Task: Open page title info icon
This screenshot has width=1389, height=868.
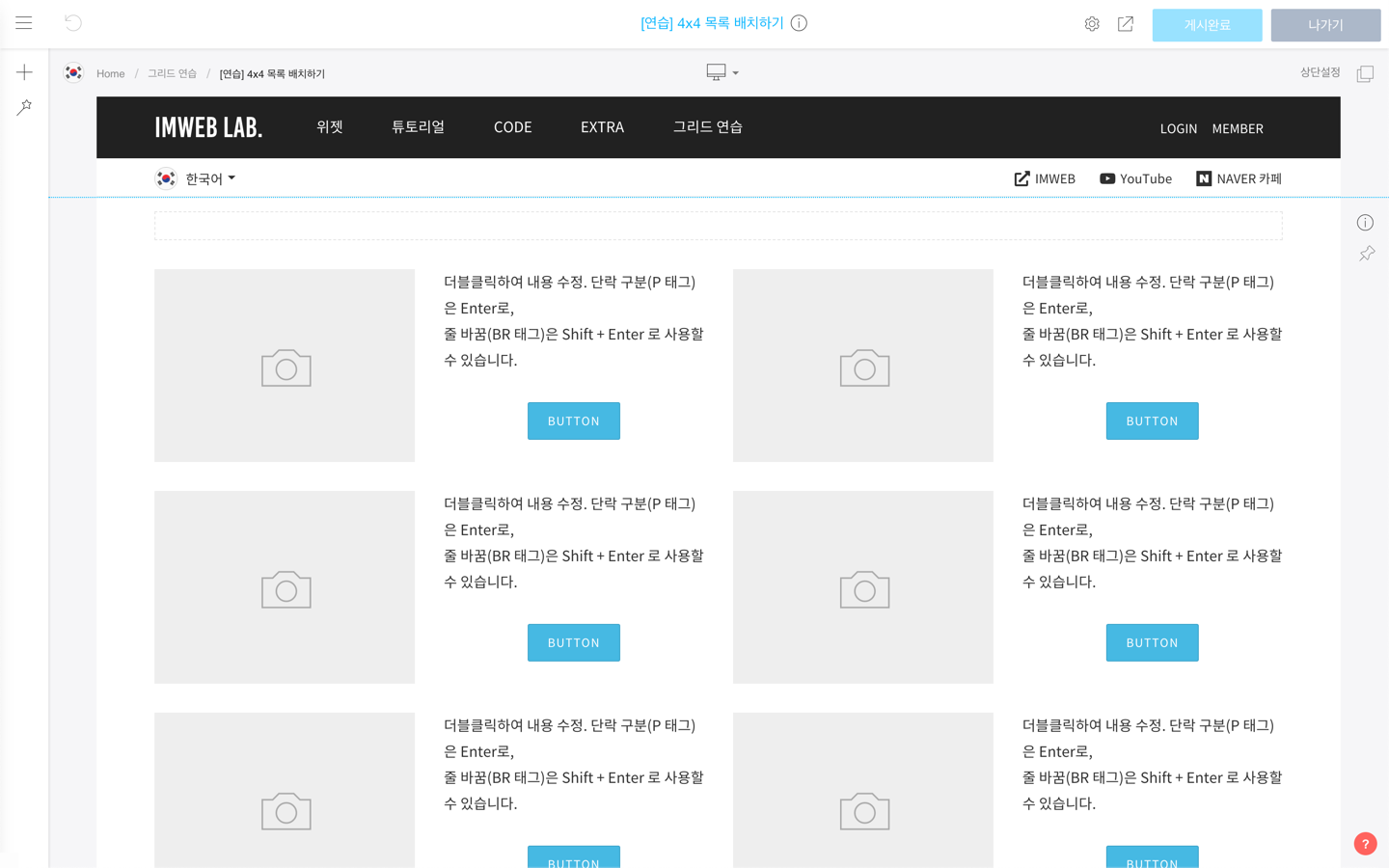Action: (799, 23)
